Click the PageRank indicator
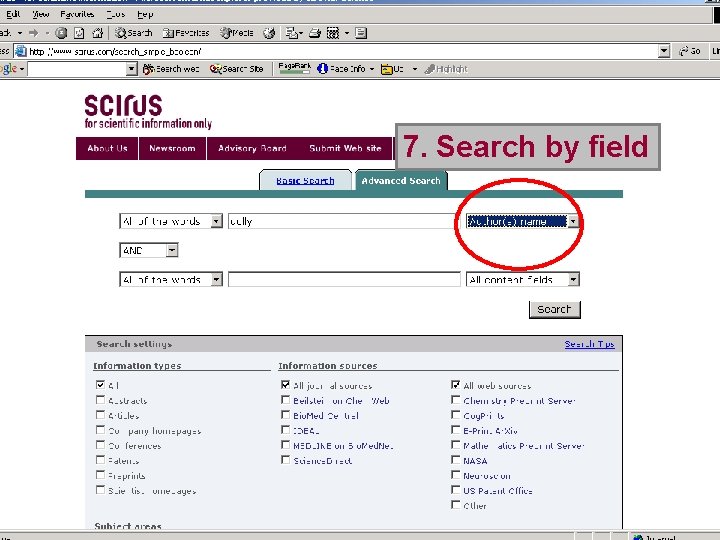The height and width of the screenshot is (540, 720). pyautogui.click(x=294, y=68)
